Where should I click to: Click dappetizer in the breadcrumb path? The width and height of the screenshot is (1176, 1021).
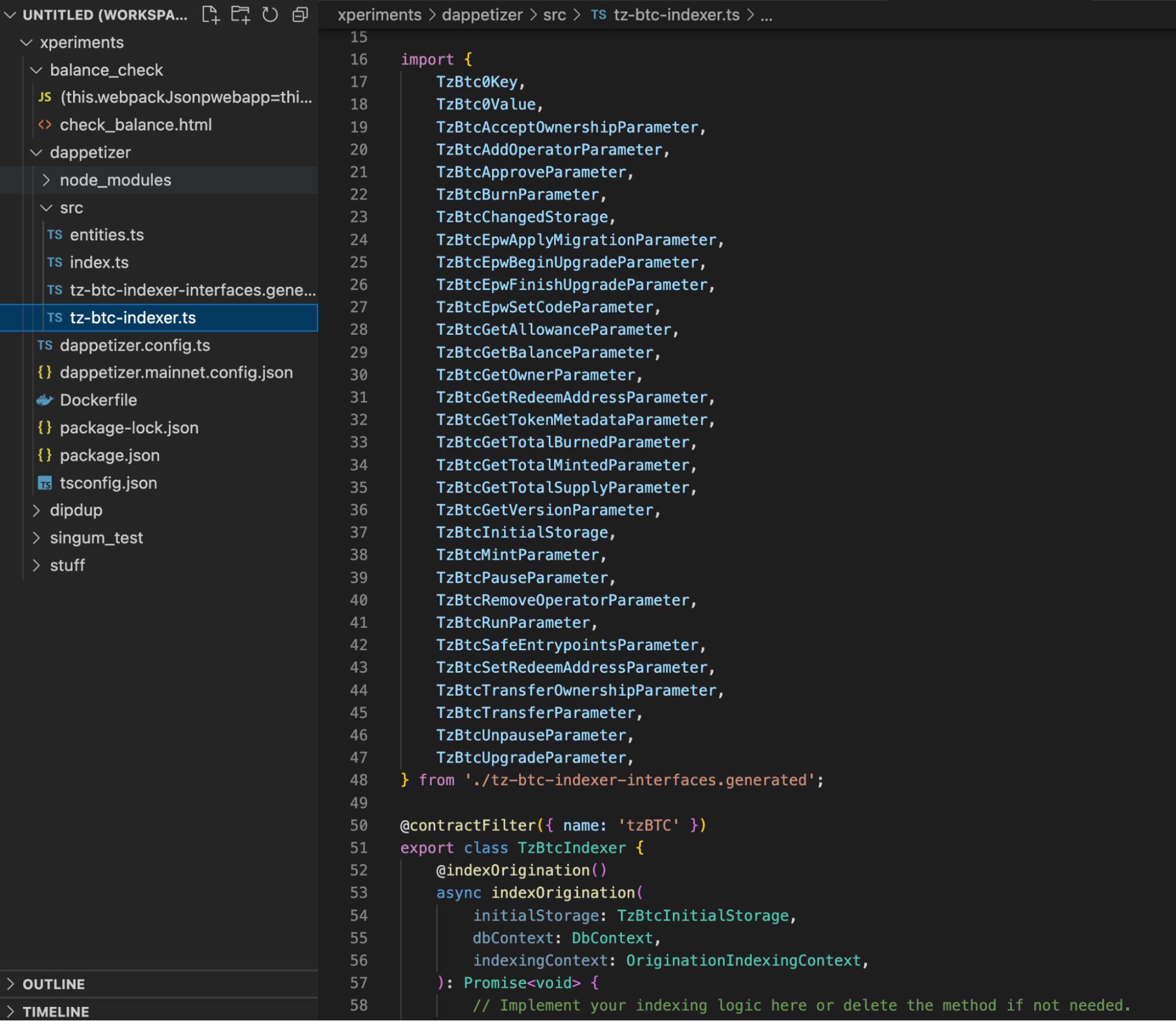click(x=482, y=15)
